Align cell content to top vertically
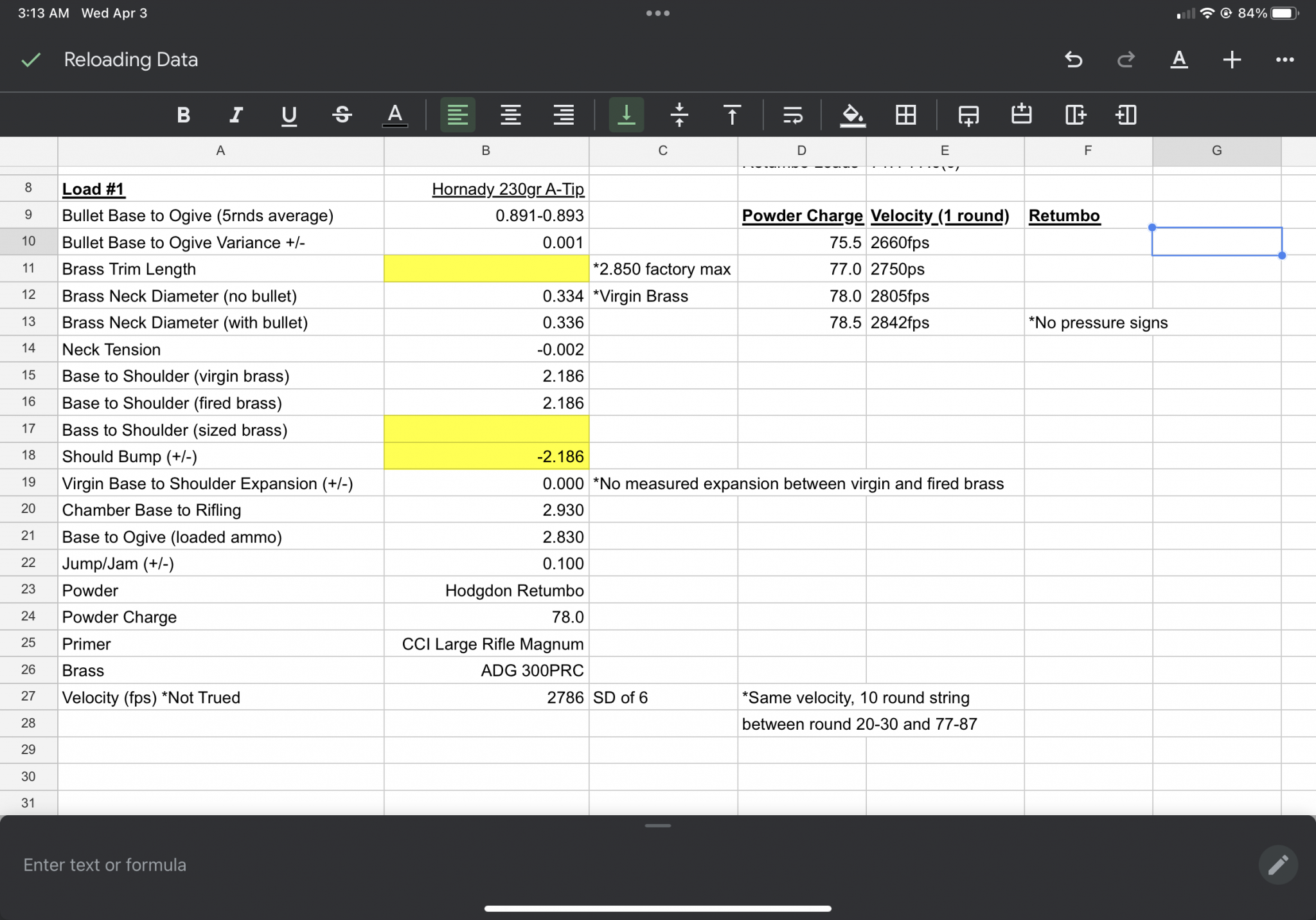This screenshot has width=1316, height=920. point(732,115)
